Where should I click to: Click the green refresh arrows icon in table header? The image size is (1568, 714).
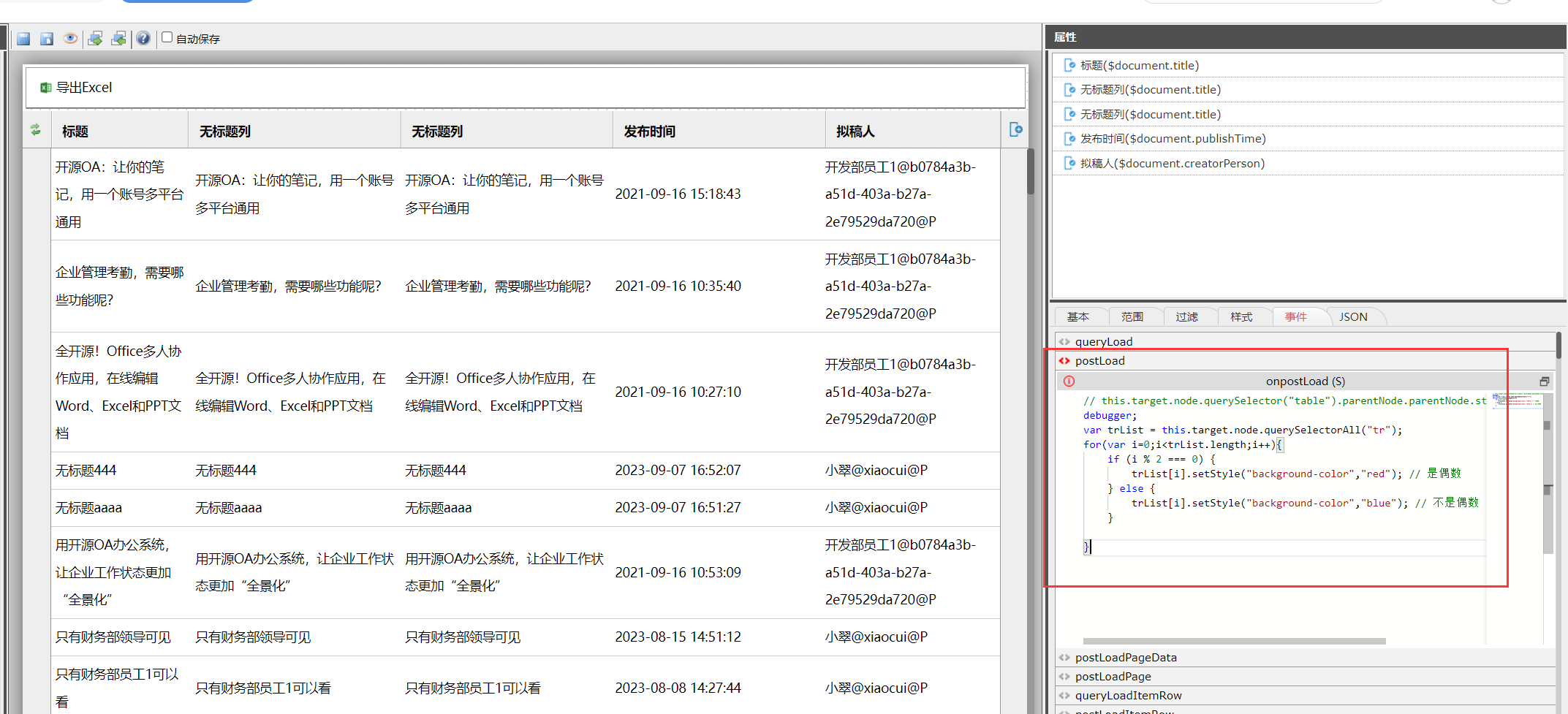pyautogui.click(x=35, y=130)
